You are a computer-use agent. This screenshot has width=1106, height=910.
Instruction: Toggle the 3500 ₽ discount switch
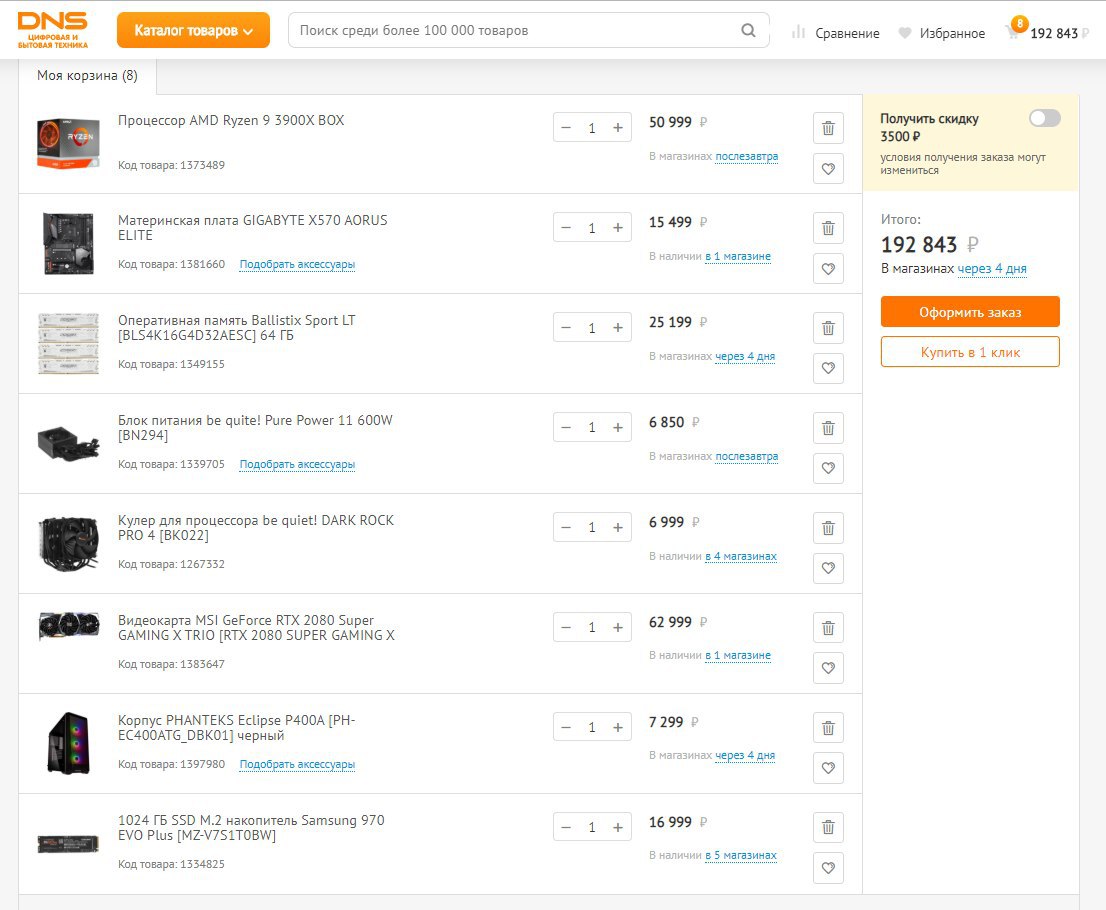(x=1045, y=119)
